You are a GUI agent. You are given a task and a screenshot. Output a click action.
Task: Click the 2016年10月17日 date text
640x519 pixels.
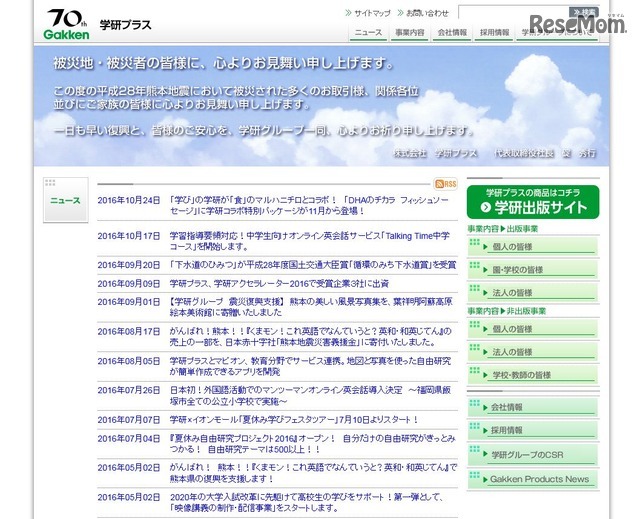129,236
